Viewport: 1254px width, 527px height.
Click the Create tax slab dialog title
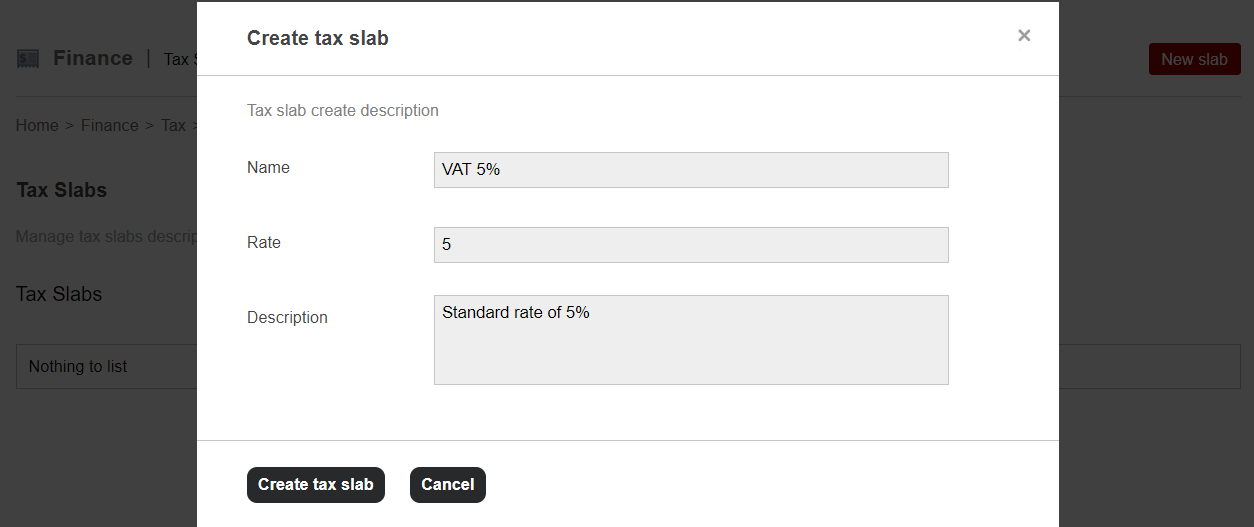coord(317,39)
